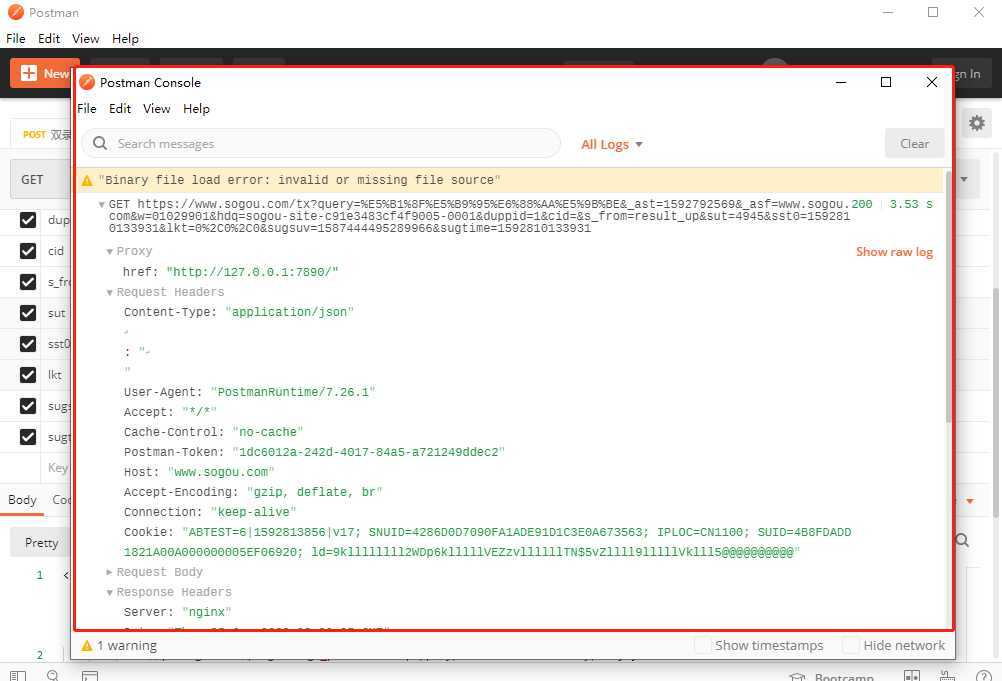Click the warning triangle icon in the Binary file error row
1002x681 pixels.
[x=87, y=181]
